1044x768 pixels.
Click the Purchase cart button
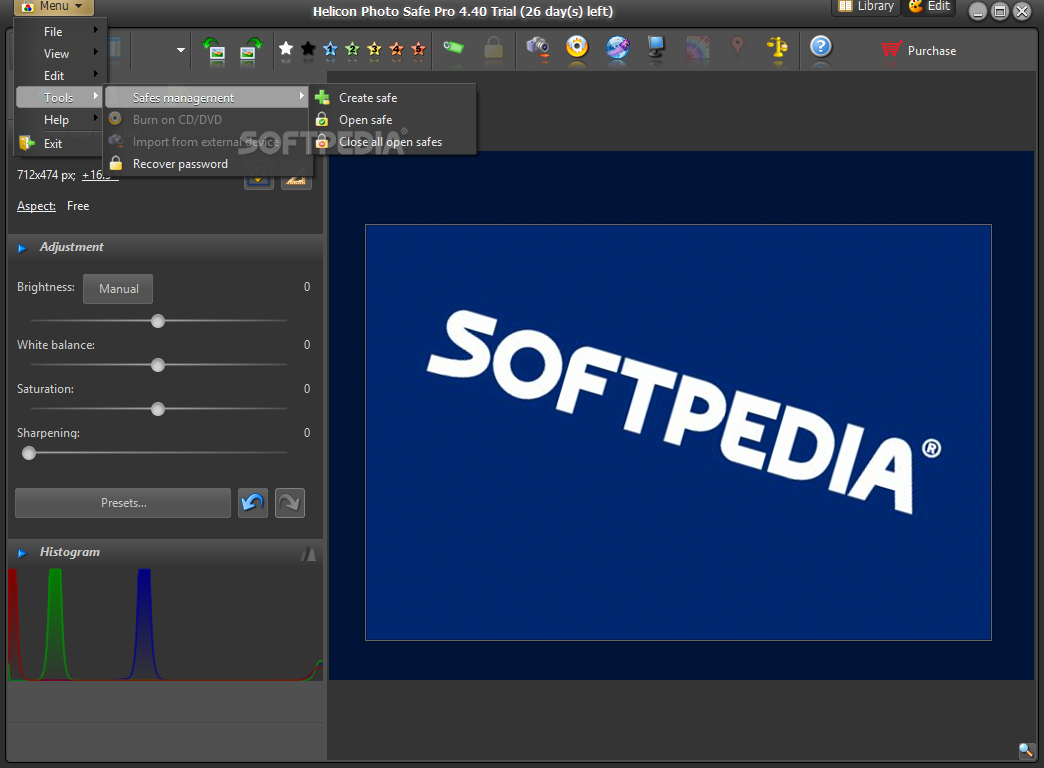click(x=919, y=51)
